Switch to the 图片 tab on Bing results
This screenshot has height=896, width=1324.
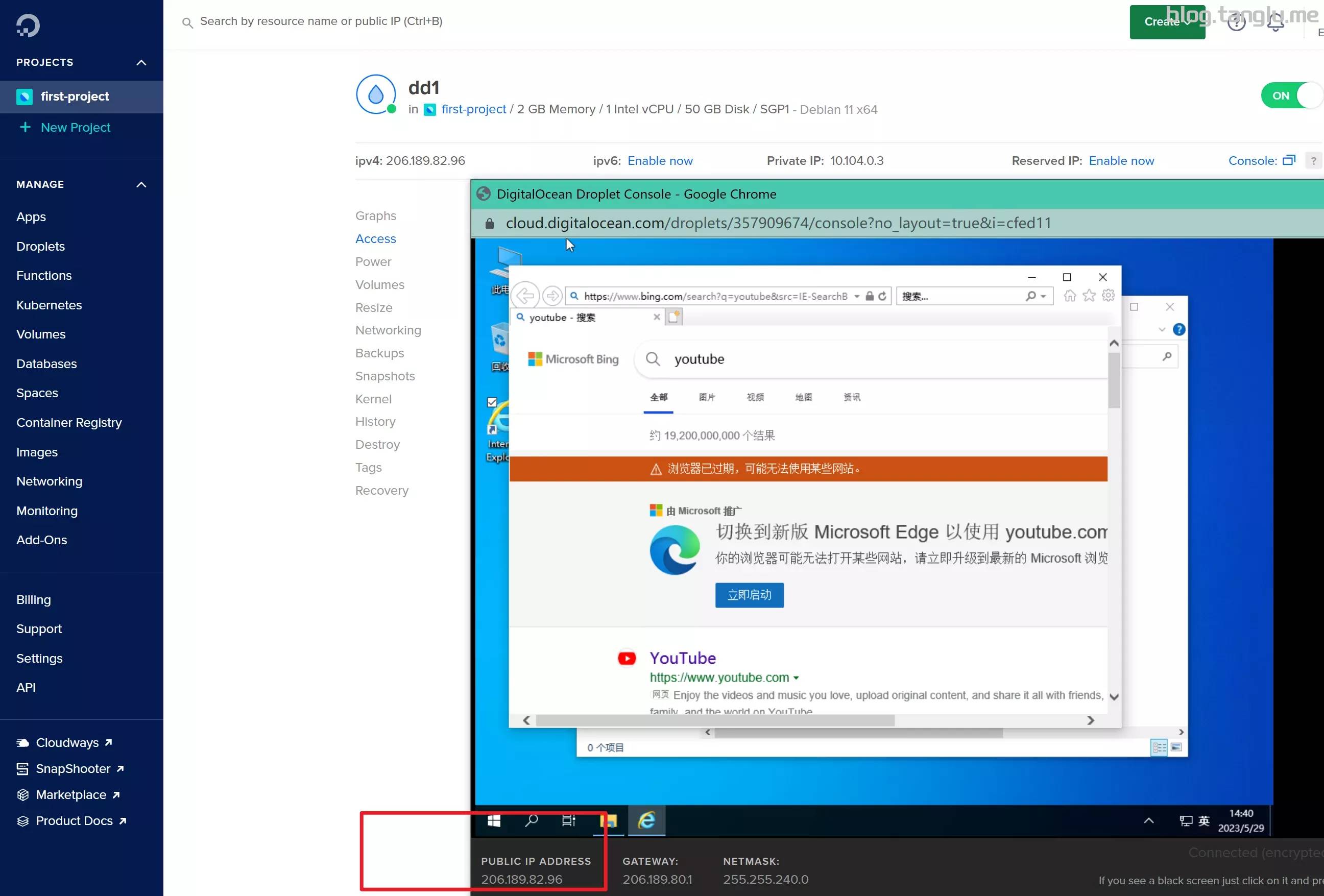[707, 397]
